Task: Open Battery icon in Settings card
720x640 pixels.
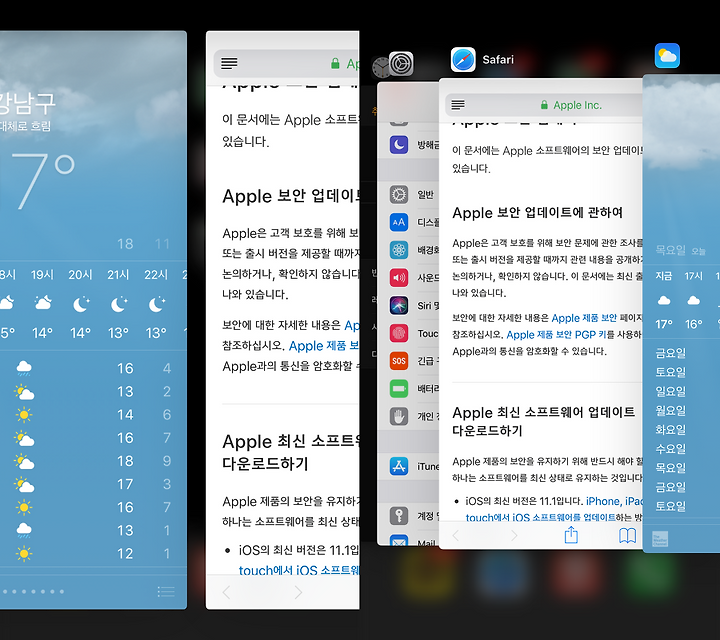Action: (399, 389)
